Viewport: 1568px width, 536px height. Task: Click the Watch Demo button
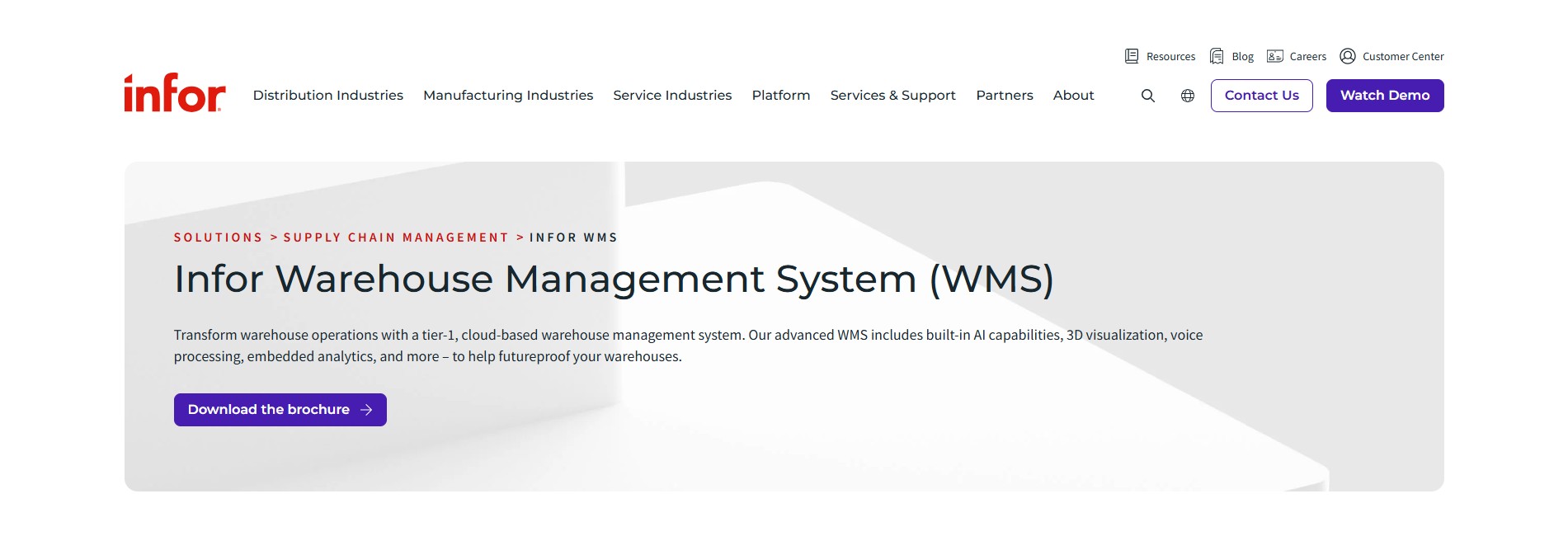click(x=1385, y=96)
